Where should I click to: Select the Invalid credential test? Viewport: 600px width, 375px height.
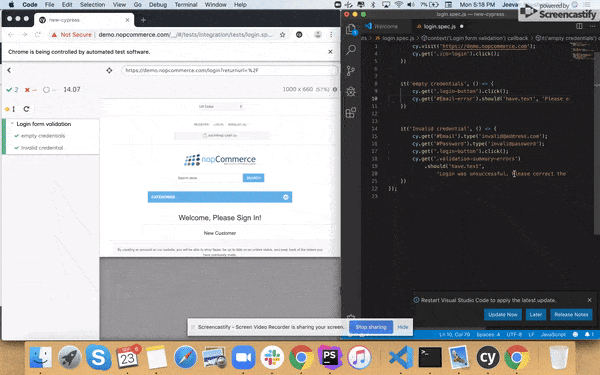click(x=42, y=148)
